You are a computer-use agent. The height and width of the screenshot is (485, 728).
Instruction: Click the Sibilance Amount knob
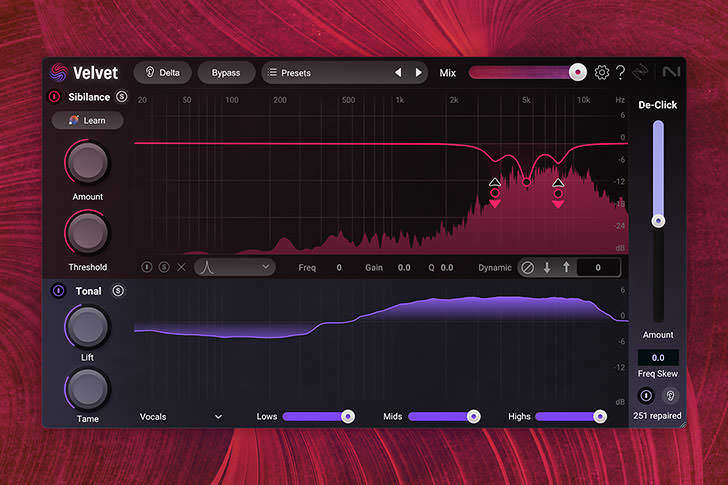point(87,162)
